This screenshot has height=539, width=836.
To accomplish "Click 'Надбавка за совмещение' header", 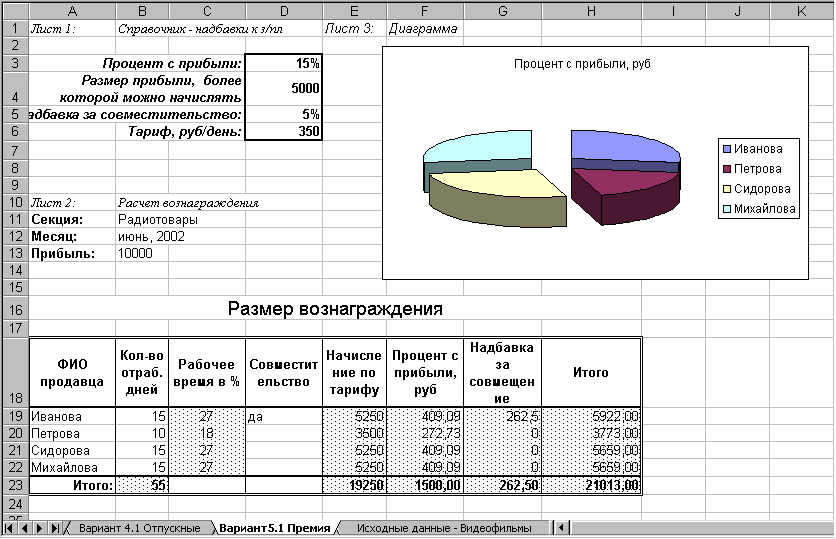I will pyautogui.click(x=502, y=373).
